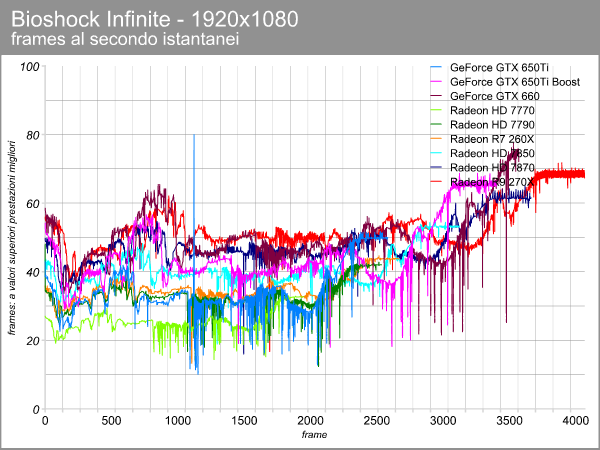Click the x-axis label "3000"
This screenshot has height=450, width=600.
point(443,421)
